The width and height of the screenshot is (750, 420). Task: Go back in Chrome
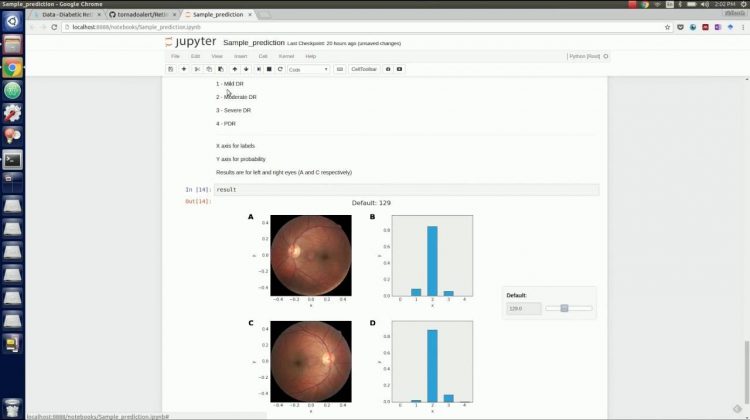(x=32, y=27)
